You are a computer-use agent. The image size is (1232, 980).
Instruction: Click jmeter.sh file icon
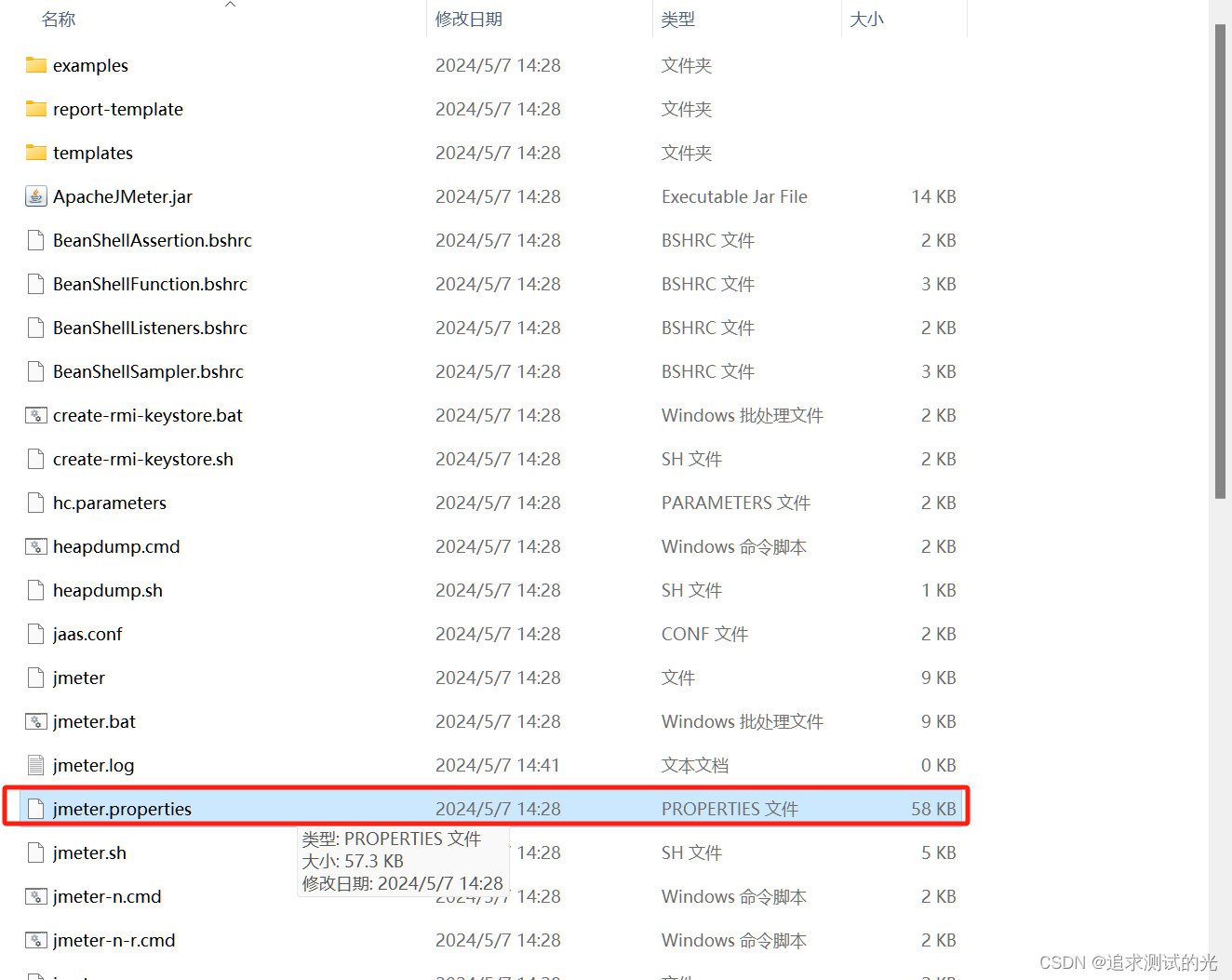[x=35, y=852]
